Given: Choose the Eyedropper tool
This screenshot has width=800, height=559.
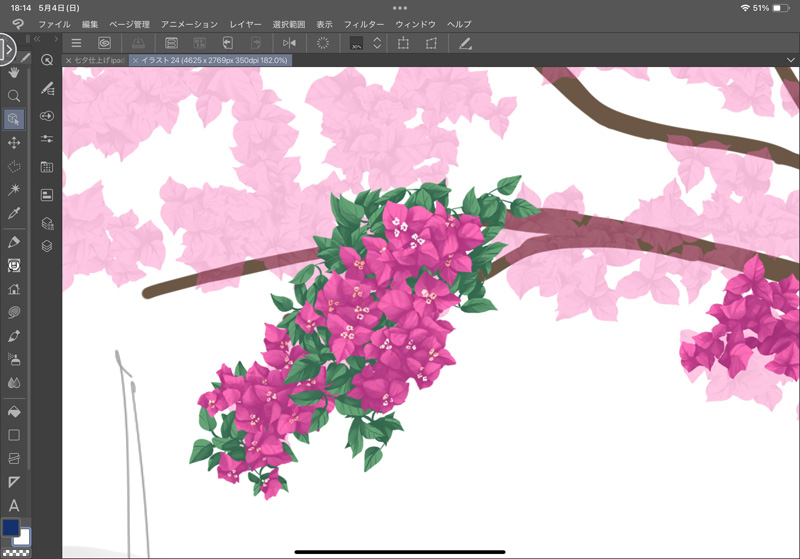Looking at the screenshot, I should point(14,213).
